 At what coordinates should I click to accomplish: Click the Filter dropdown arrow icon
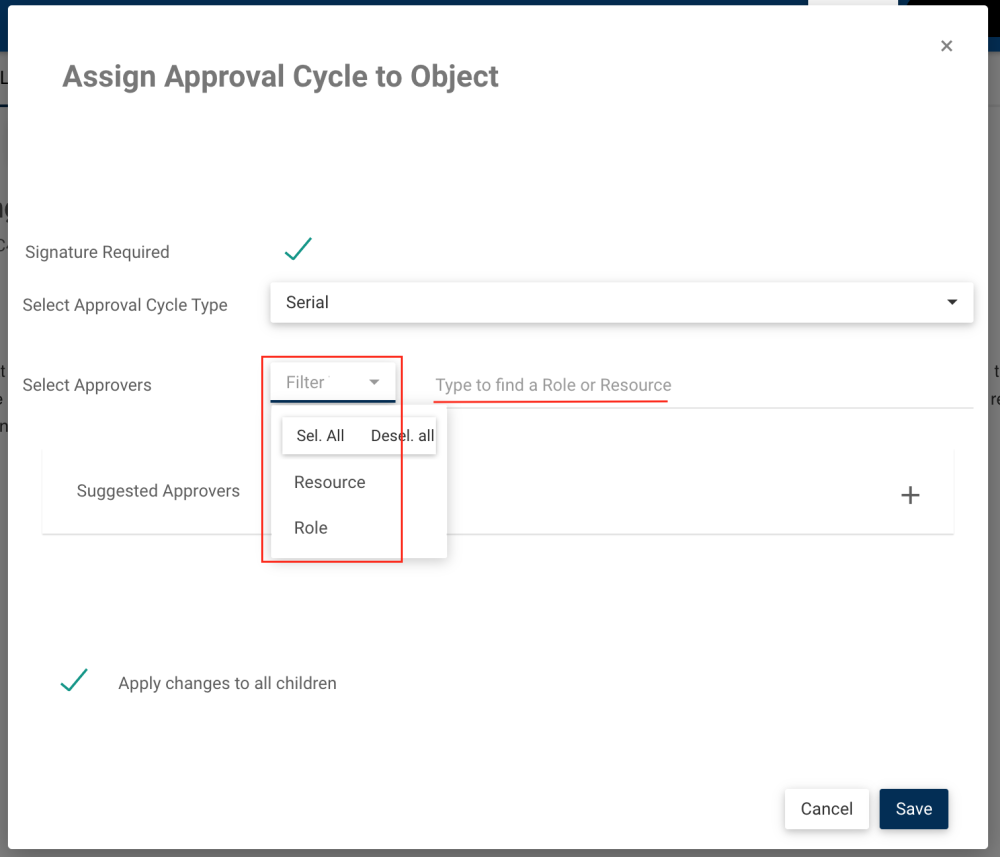click(374, 382)
